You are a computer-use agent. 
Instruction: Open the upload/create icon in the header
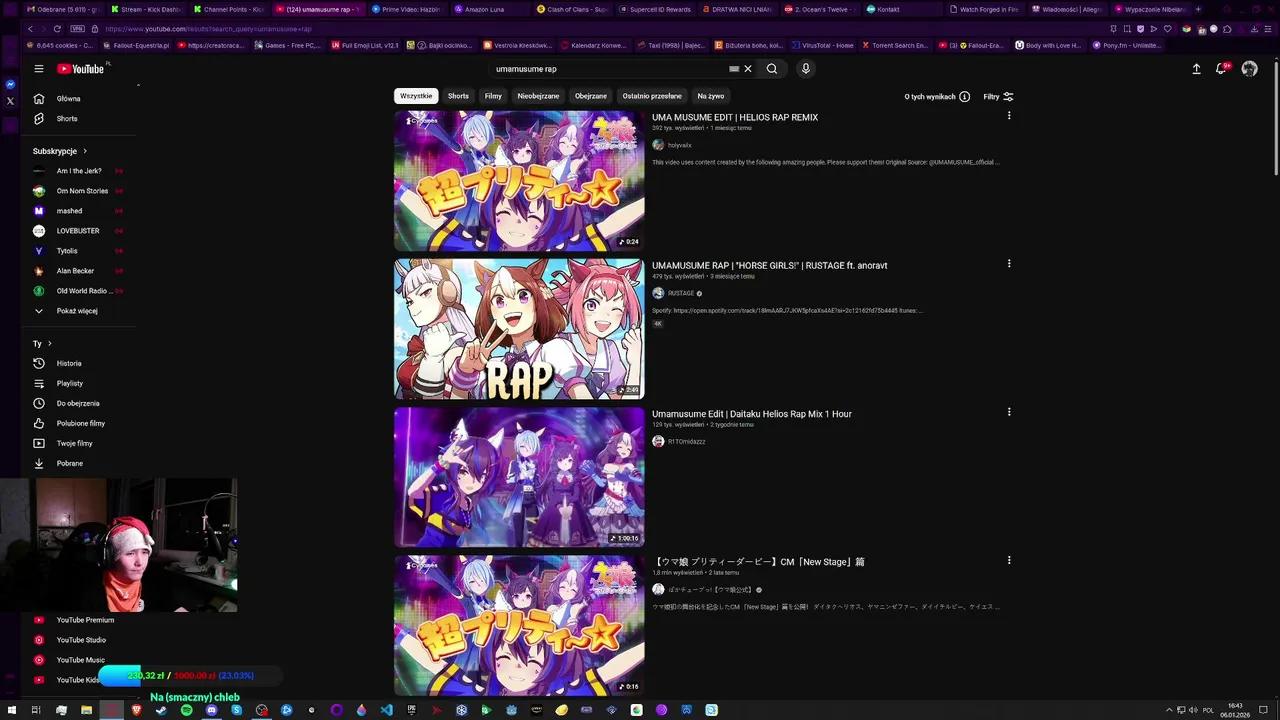point(1196,69)
